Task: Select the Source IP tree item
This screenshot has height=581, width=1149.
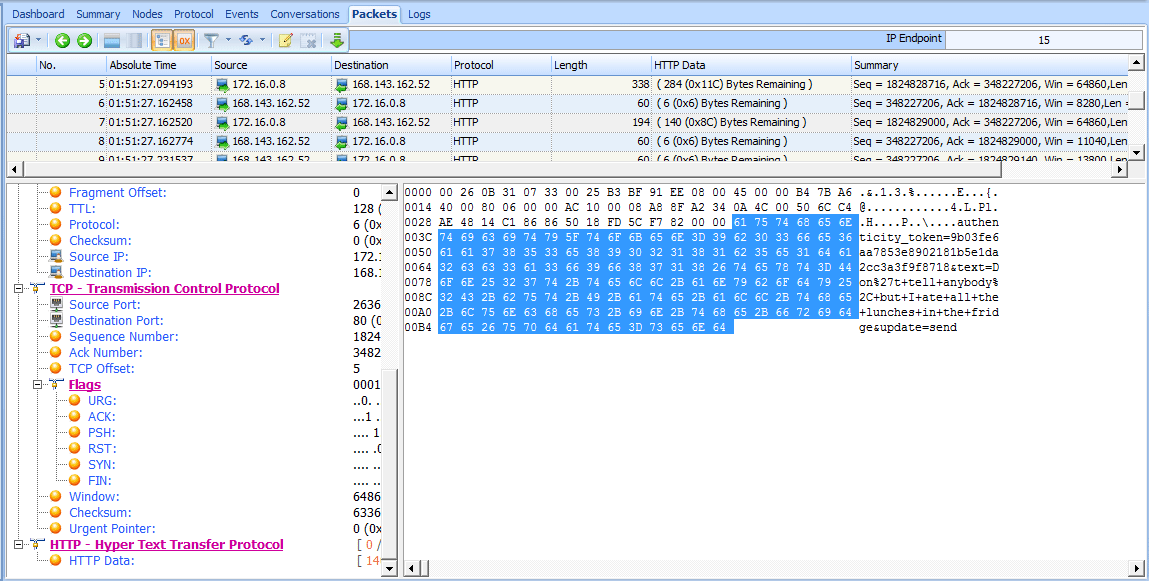Action: coord(98,256)
